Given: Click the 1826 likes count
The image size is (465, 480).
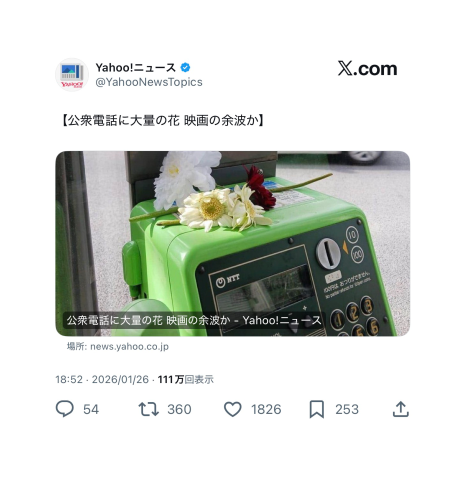Looking at the screenshot, I should (x=266, y=409).
